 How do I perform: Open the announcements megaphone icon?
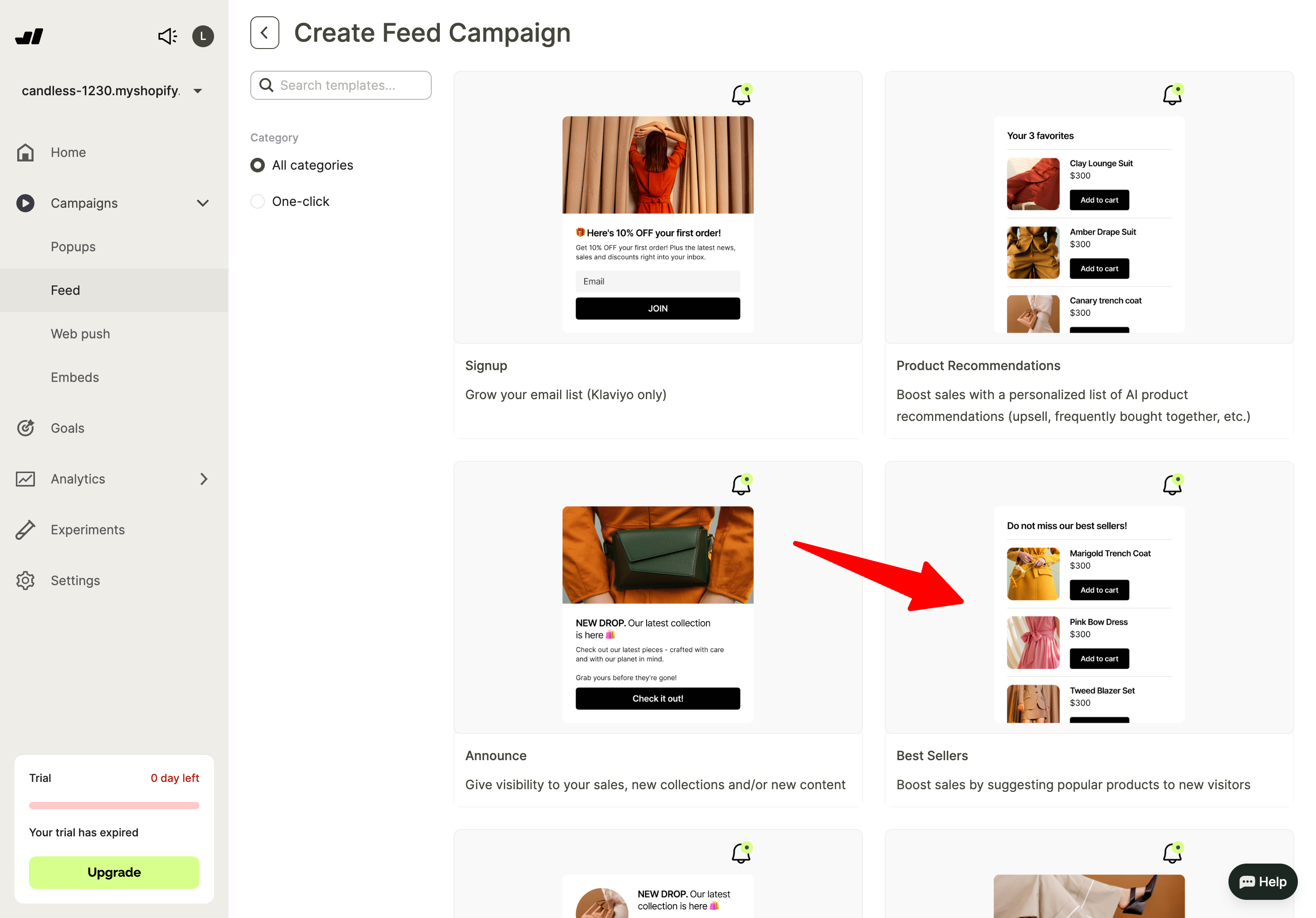pyautogui.click(x=167, y=36)
